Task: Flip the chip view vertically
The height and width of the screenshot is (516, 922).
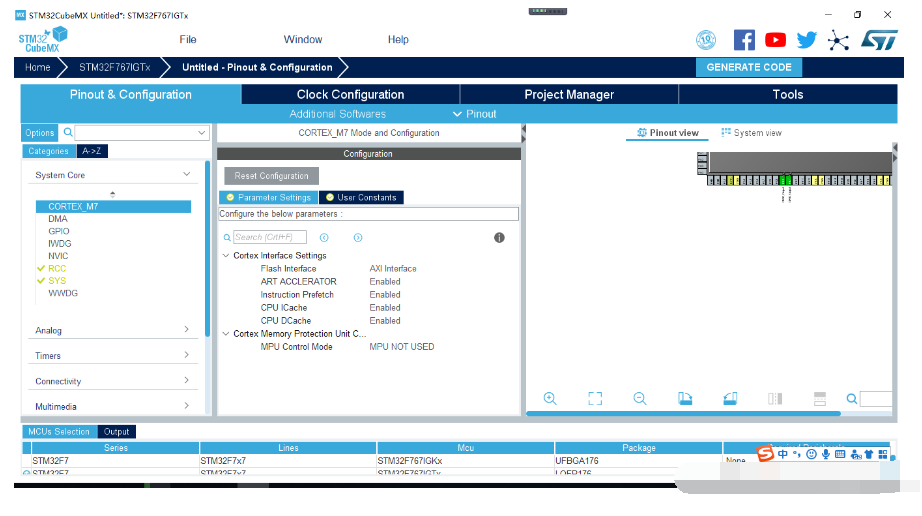Action: point(820,398)
